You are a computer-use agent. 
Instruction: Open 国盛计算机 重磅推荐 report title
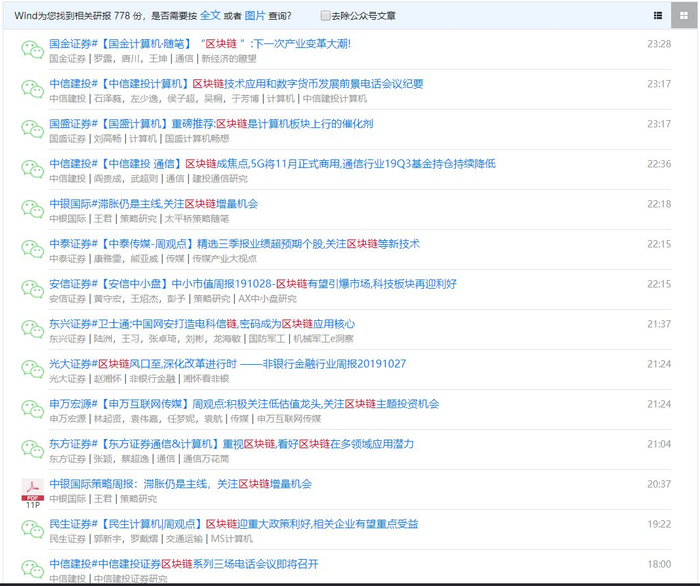point(211,124)
